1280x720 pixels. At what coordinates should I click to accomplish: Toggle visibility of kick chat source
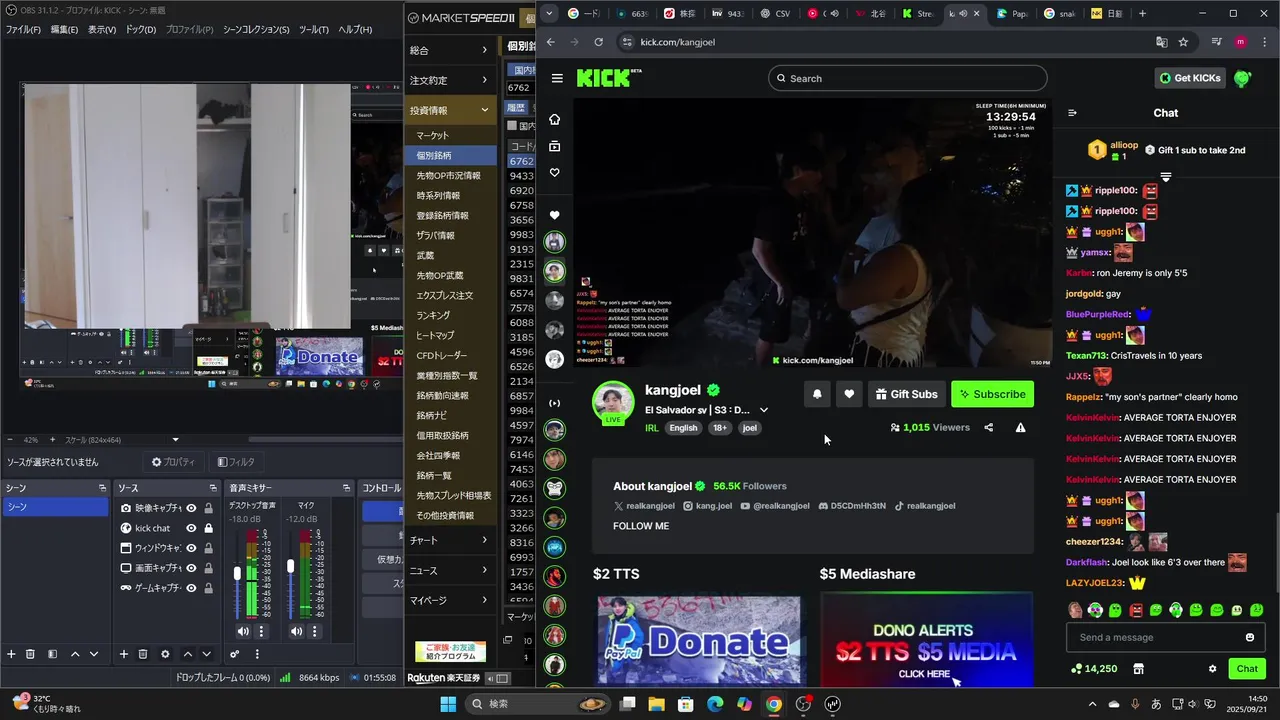[x=191, y=528]
